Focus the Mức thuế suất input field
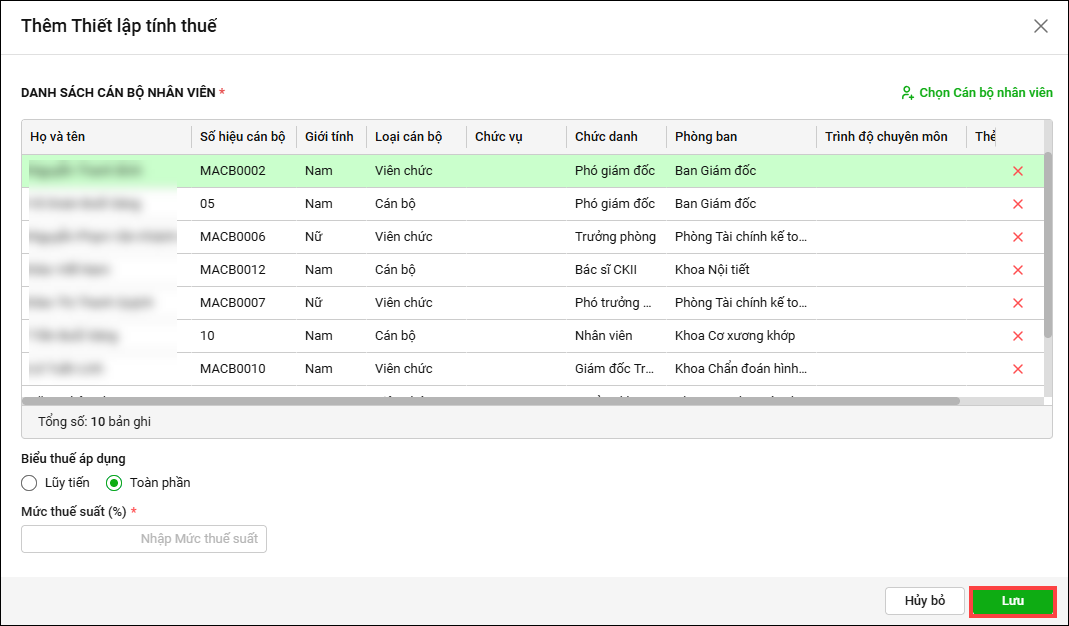Screen dimensions: 1069x626 (x=144, y=539)
